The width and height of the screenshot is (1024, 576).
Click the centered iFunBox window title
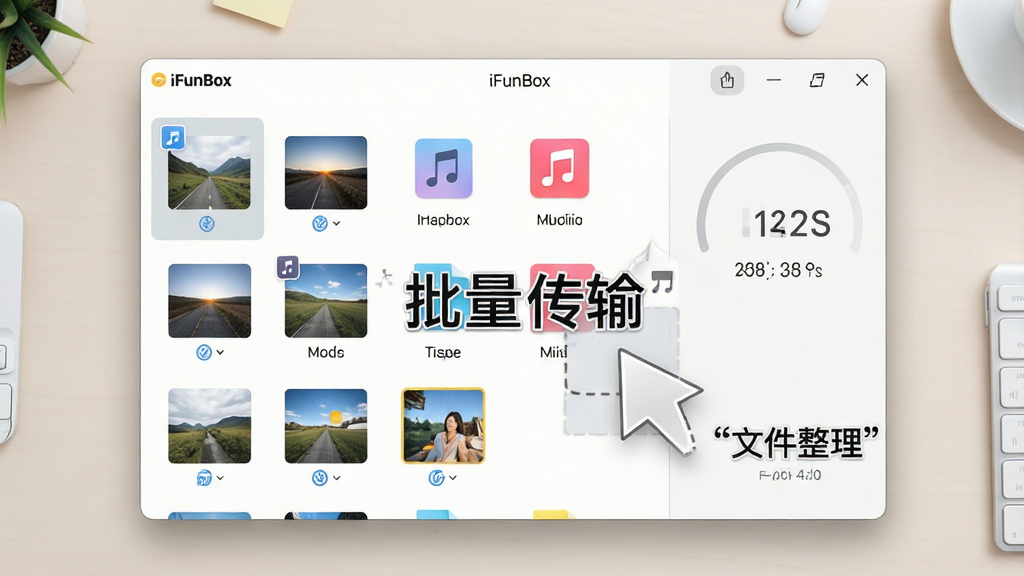tap(520, 80)
